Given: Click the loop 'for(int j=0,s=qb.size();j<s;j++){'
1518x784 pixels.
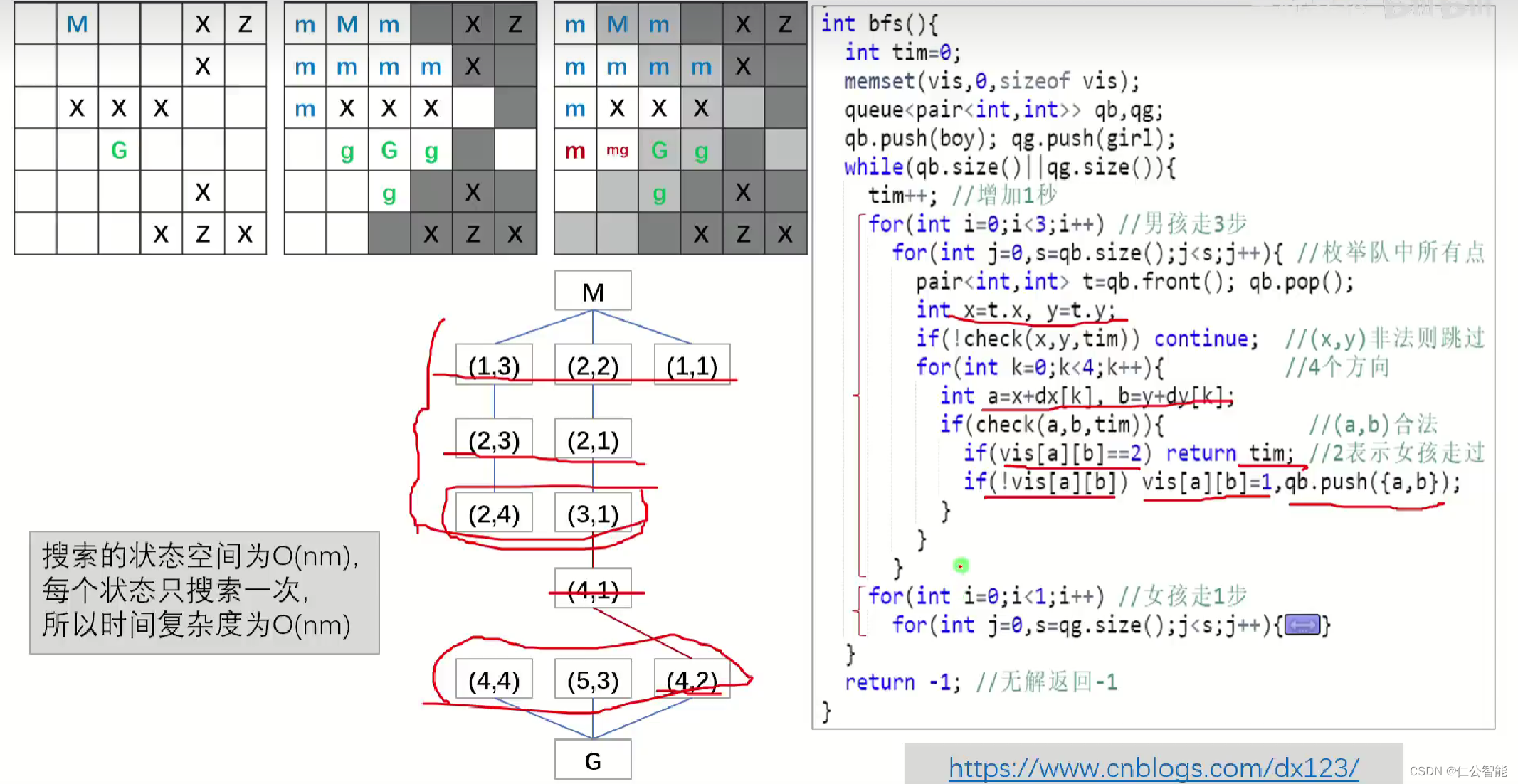Looking at the screenshot, I should [1088, 253].
